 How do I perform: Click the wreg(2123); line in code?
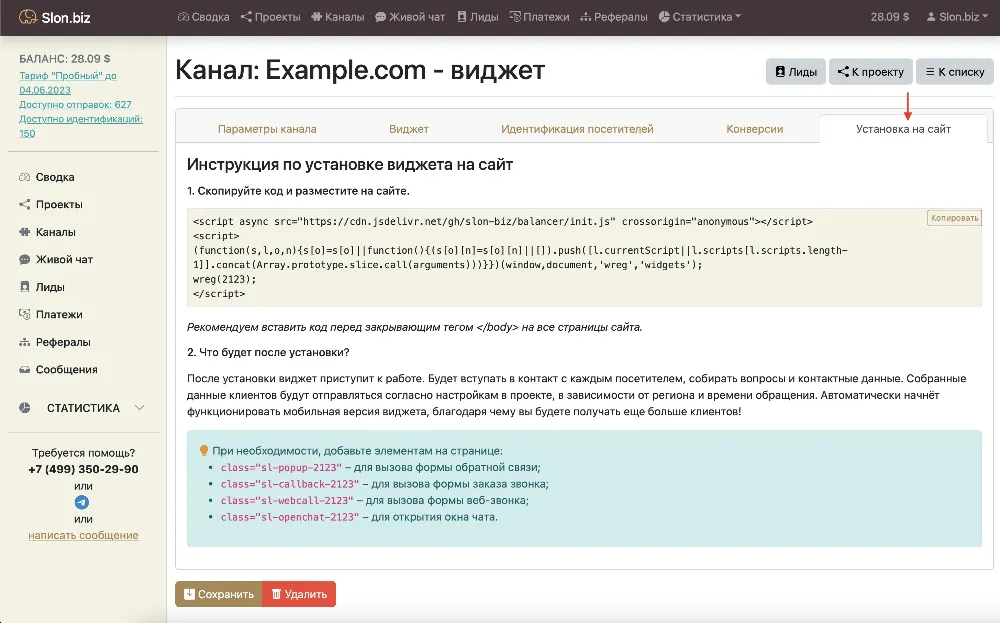(x=224, y=279)
